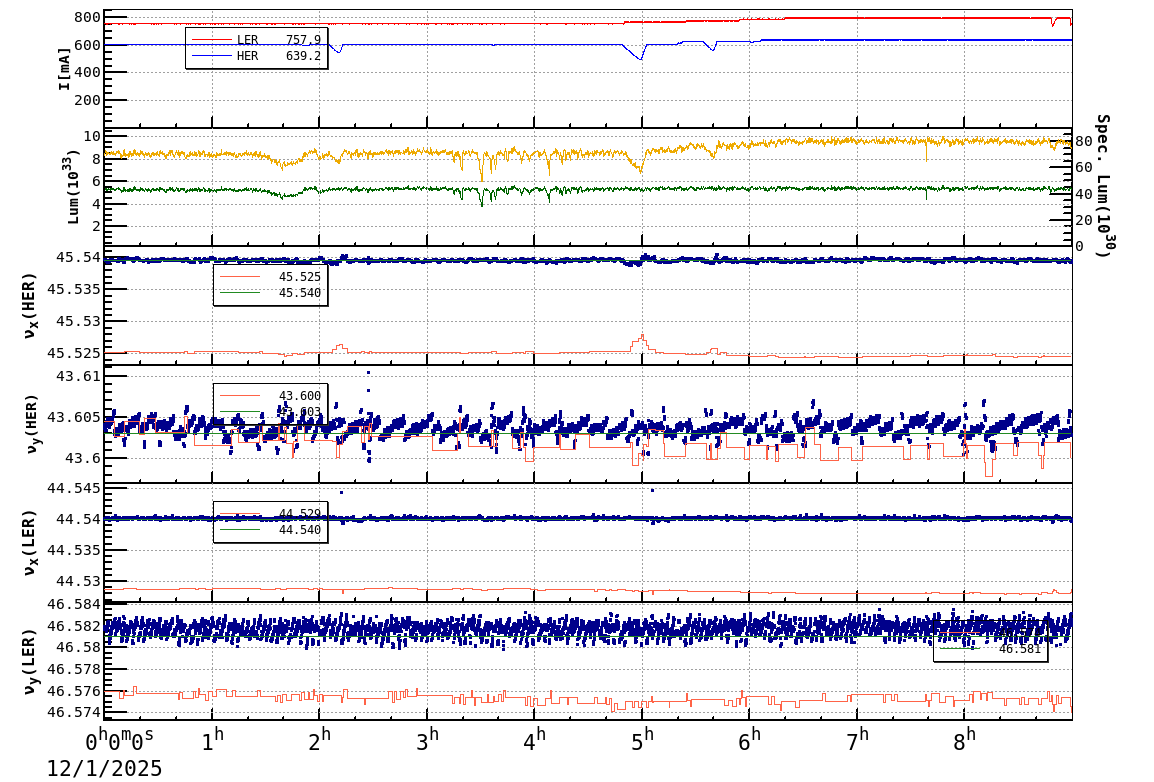Select the νx(LER) axis label
Viewport: 1154px width, 782px height.
coord(29,542)
